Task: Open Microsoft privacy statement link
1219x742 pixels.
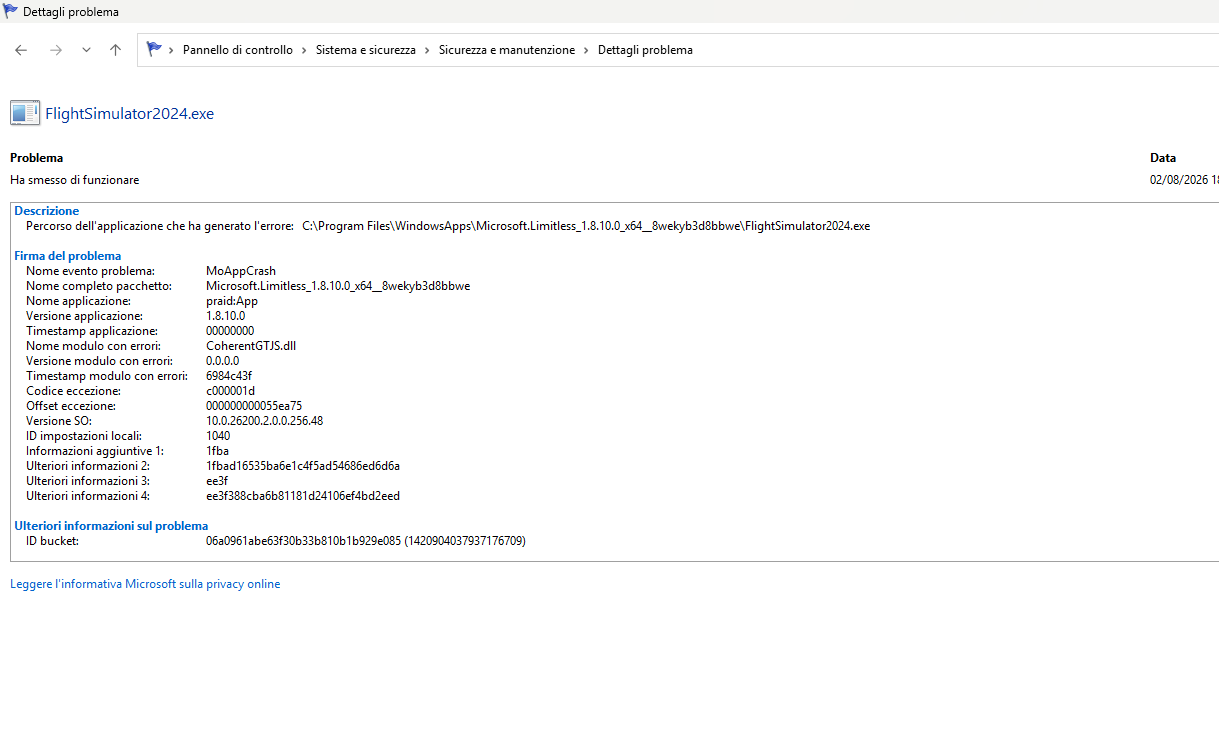Action: click(x=145, y=584)
